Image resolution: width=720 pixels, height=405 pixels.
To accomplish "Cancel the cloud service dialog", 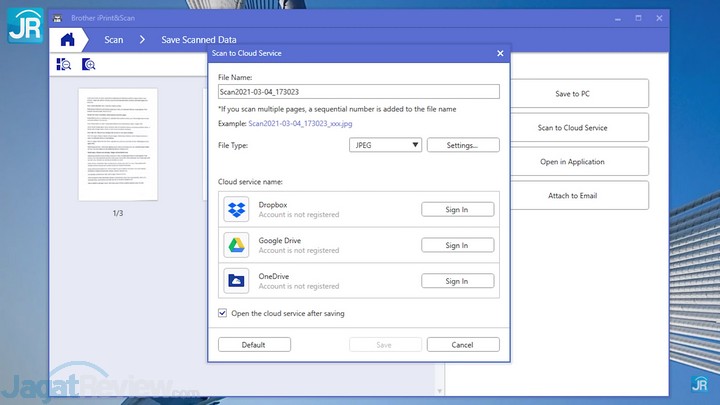I will [462, 344].
